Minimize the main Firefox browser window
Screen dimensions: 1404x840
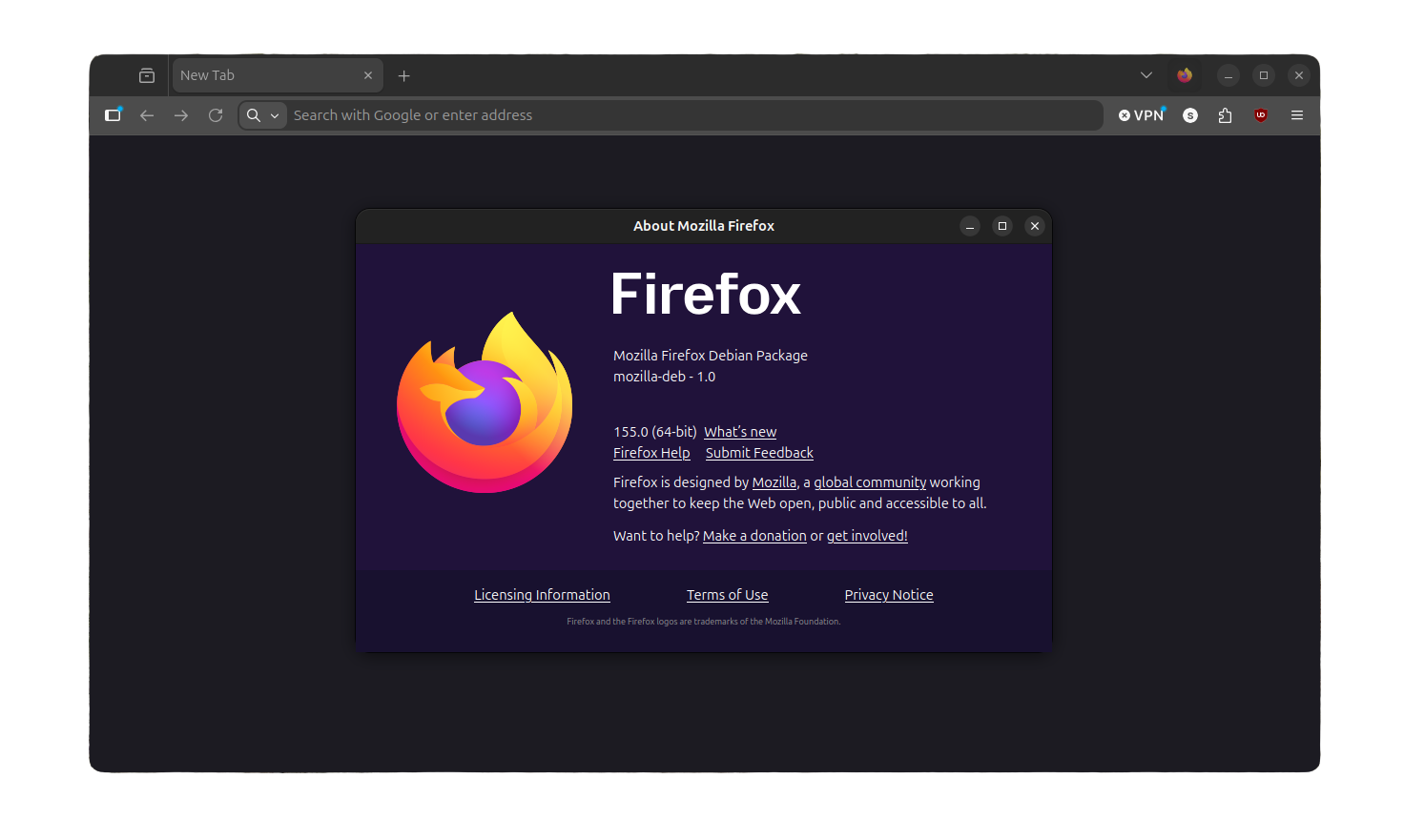click(1228, 75)
